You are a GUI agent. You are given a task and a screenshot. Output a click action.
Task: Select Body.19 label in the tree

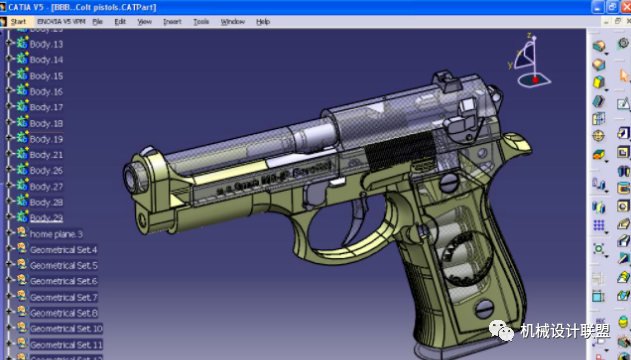(x=46, y=139)
